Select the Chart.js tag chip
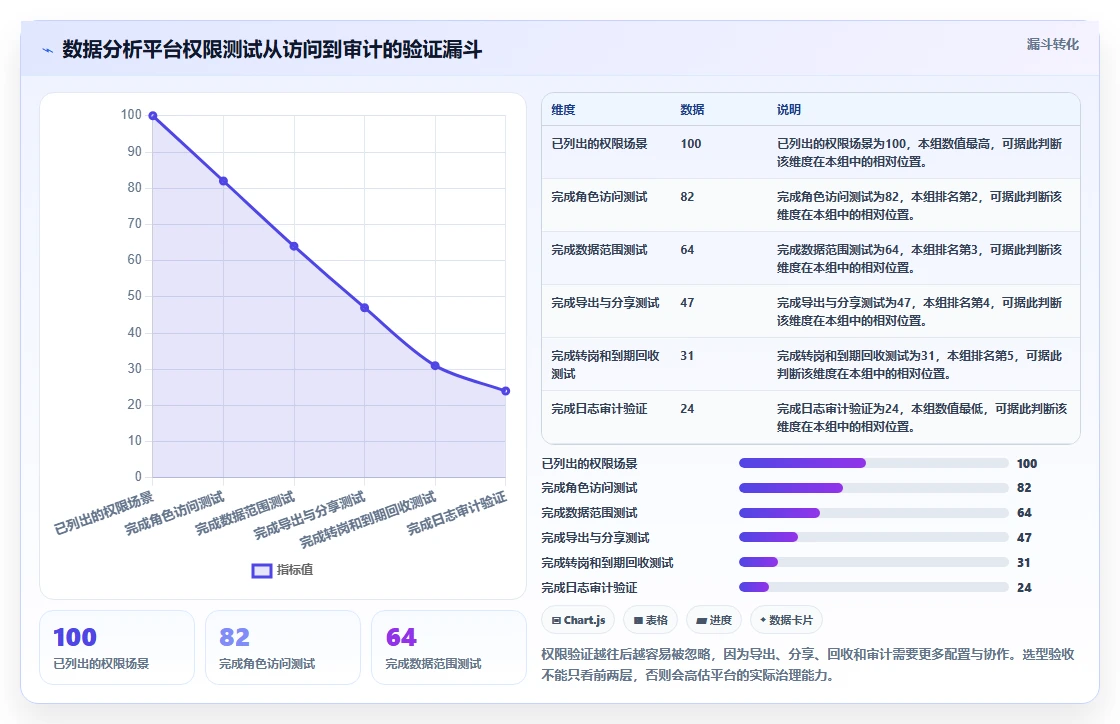Screen dimensions: 1120x724 [x=579, y=620]
